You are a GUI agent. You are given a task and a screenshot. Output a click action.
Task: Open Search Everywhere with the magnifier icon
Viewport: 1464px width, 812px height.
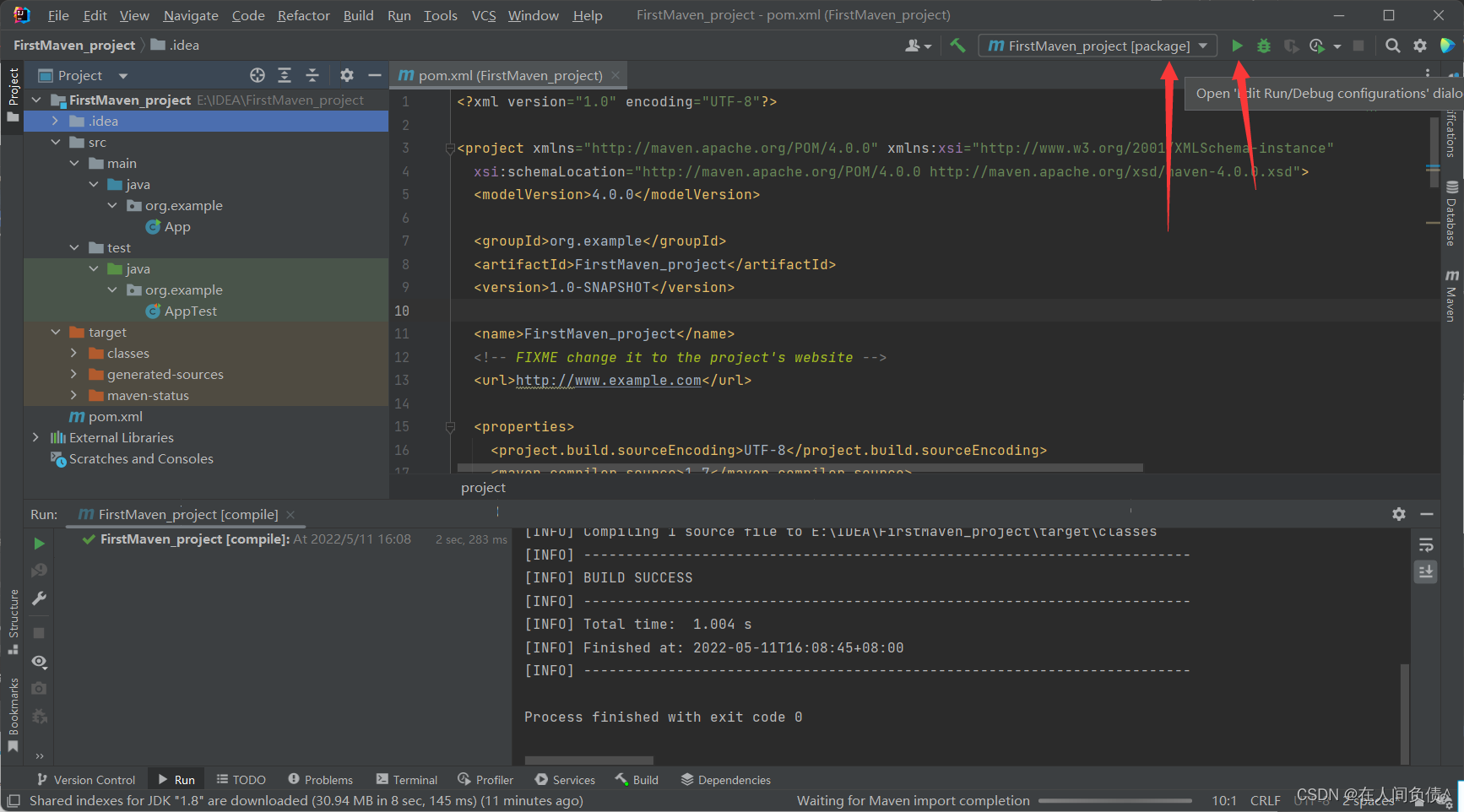1393,46
